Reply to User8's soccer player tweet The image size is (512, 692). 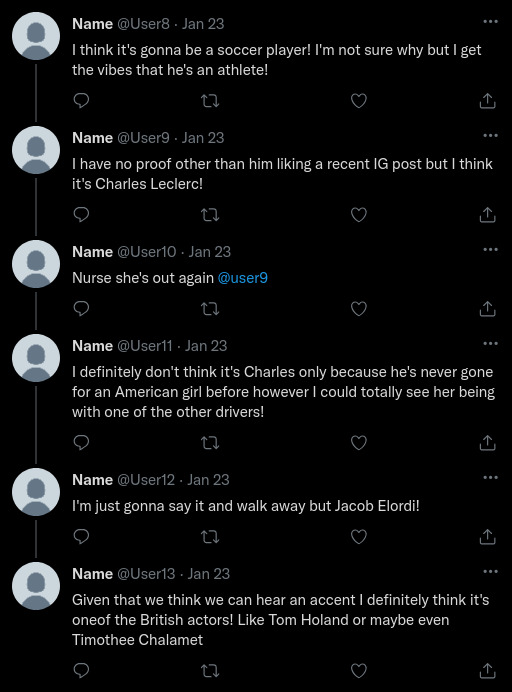coord(81,101)
